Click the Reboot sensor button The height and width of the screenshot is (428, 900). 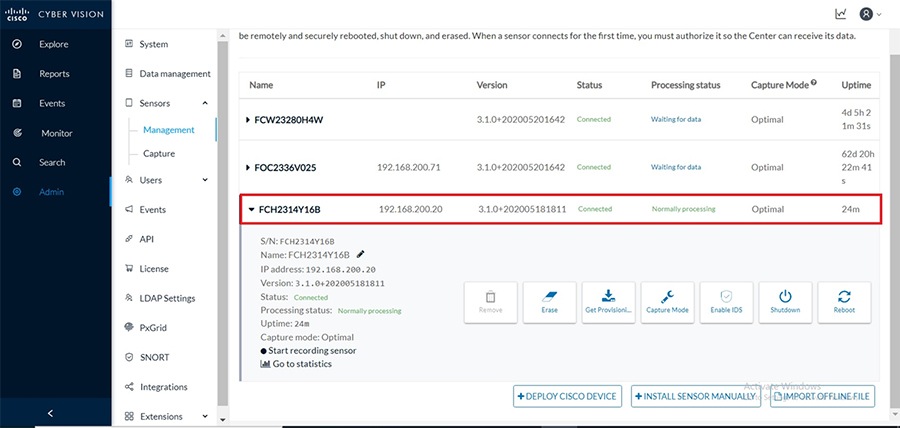844,302
